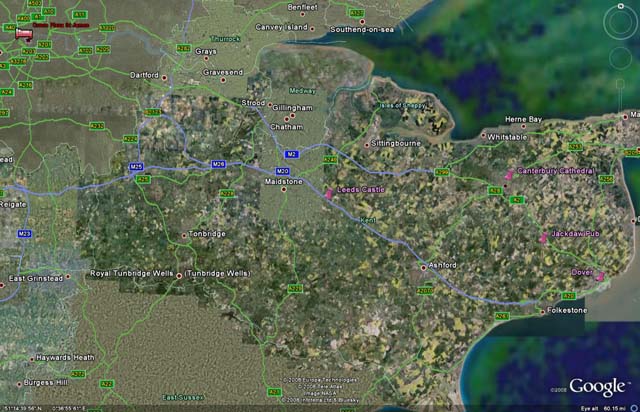Click the Canterbury Cathedral pink pushpin
Viewport: 640px width, 412px height.
tap(509, 174)
